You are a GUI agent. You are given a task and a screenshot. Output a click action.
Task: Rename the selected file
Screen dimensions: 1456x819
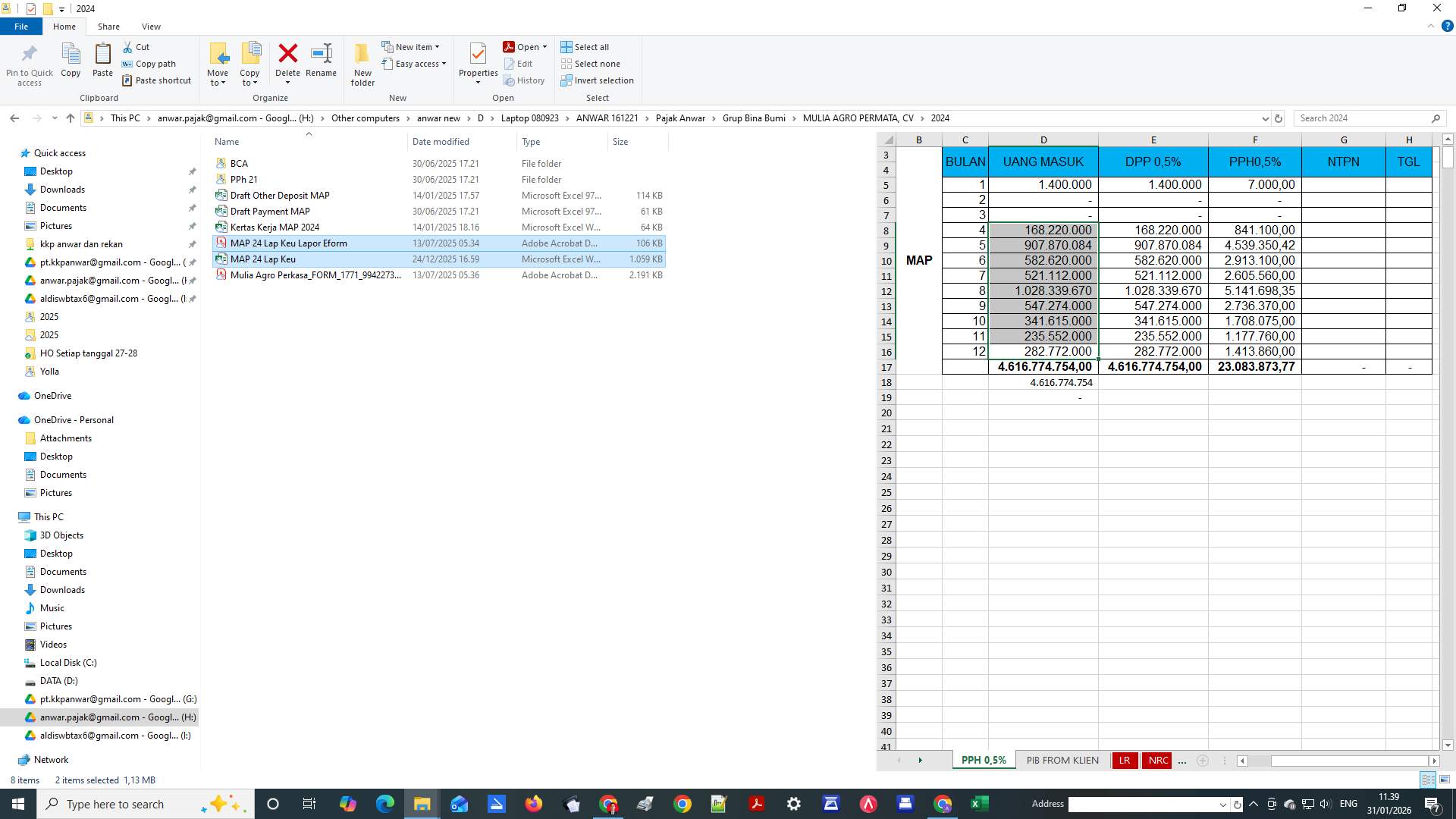click(321, 61)
